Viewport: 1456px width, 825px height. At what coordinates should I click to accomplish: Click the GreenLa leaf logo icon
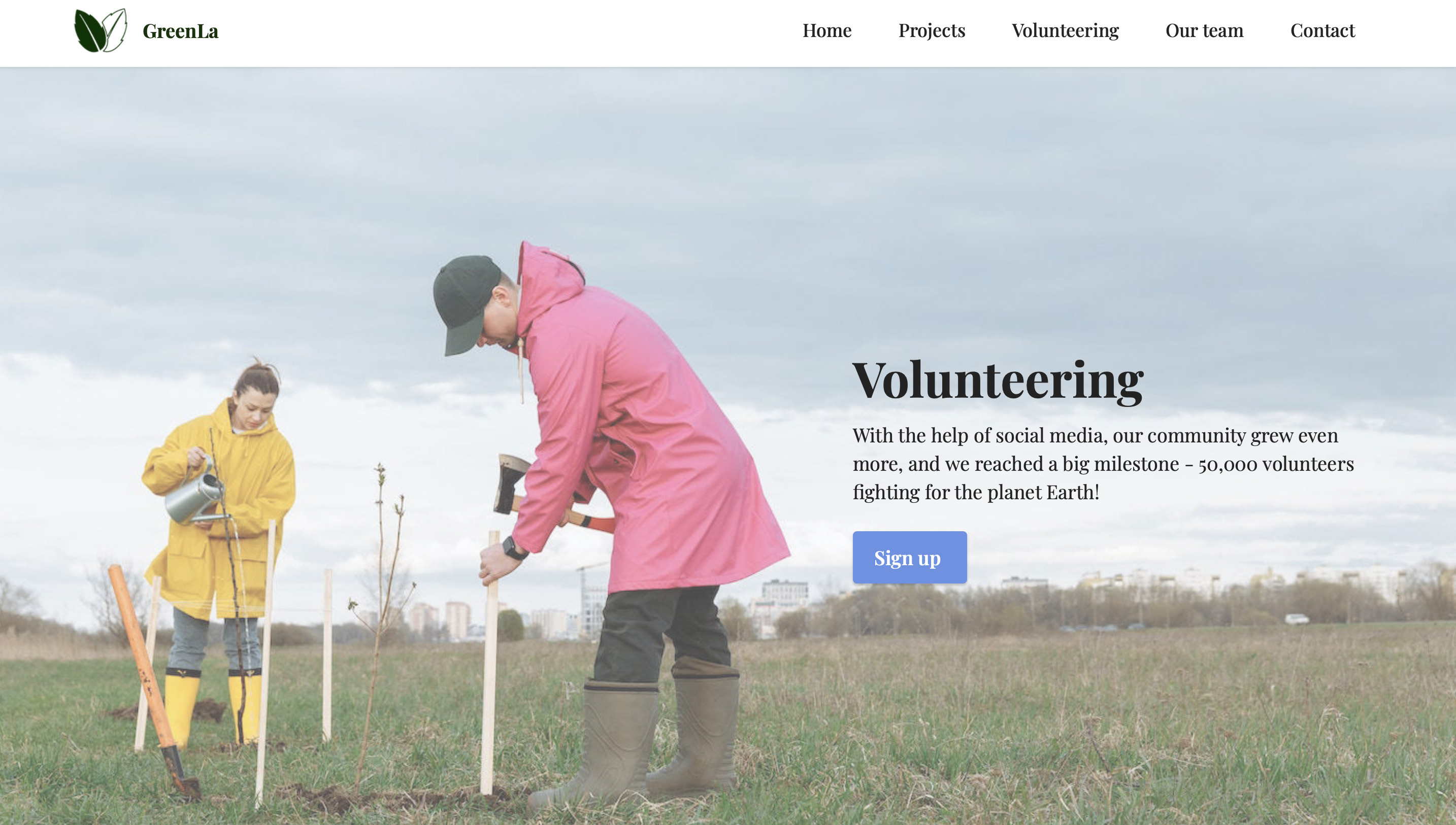[101, 30]
